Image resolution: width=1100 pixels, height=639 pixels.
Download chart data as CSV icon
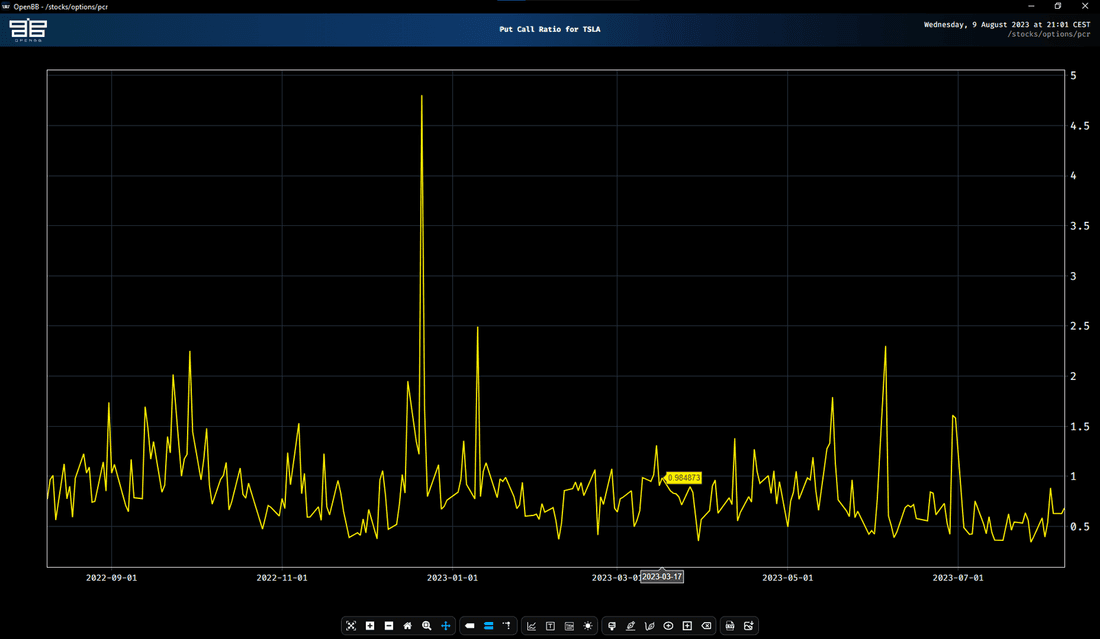point(730,626)
